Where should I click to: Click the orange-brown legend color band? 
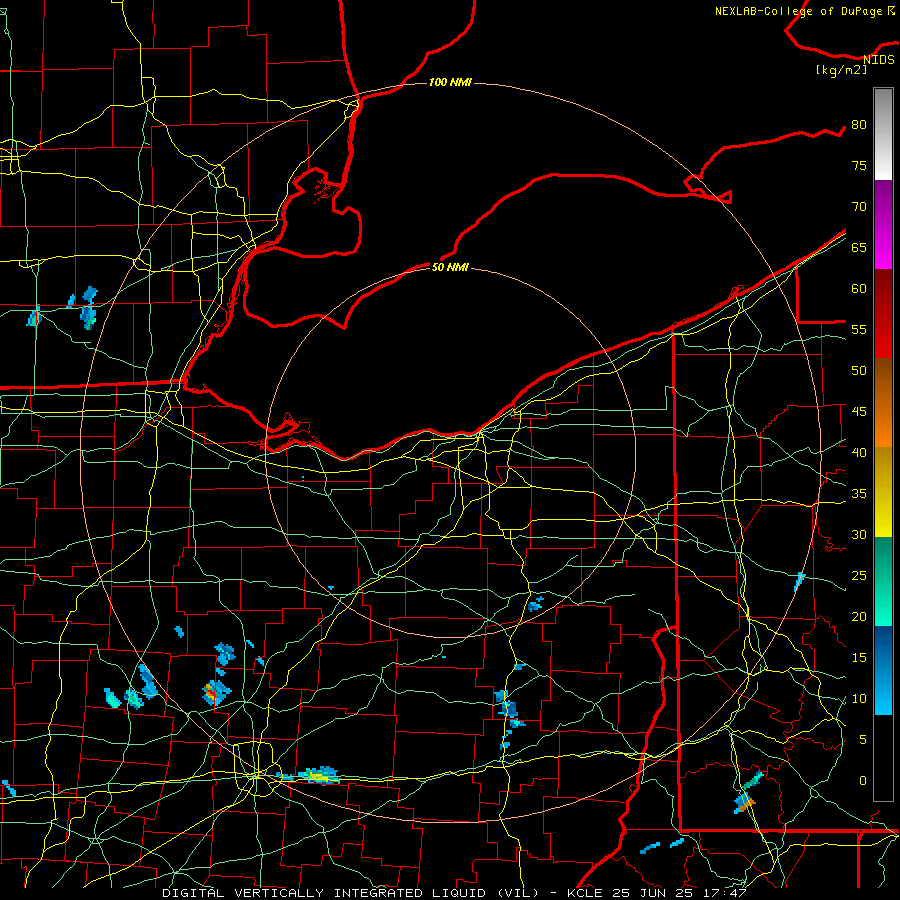pos(883,402)
